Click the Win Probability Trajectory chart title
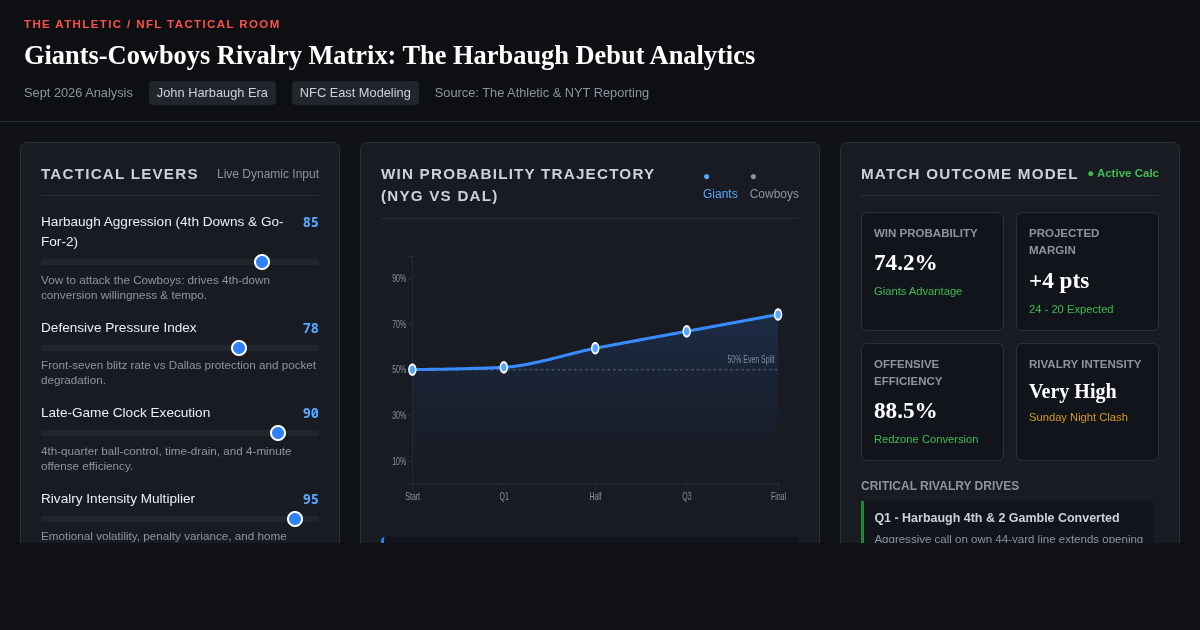 518,185
